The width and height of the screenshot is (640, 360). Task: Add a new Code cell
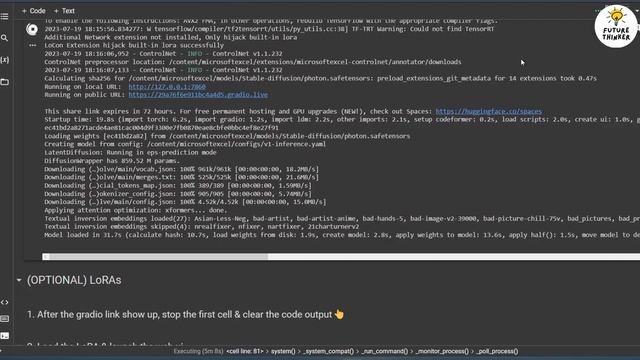pyautogui.click(x=33, y=11)
